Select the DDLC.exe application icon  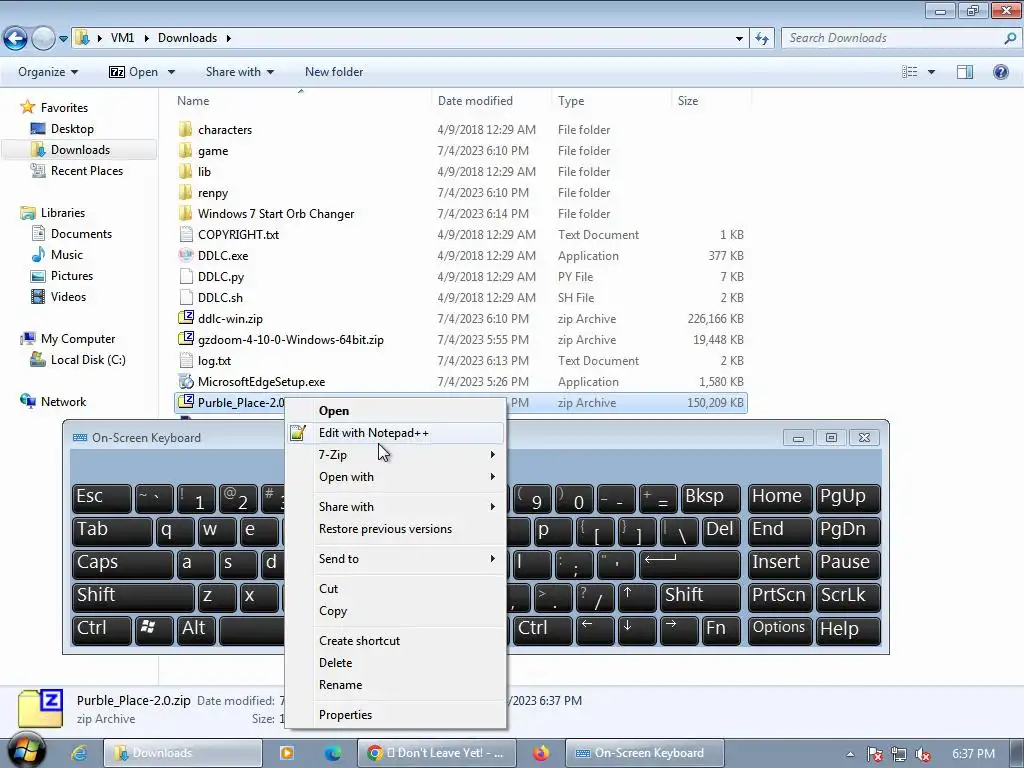coord(186,255)
